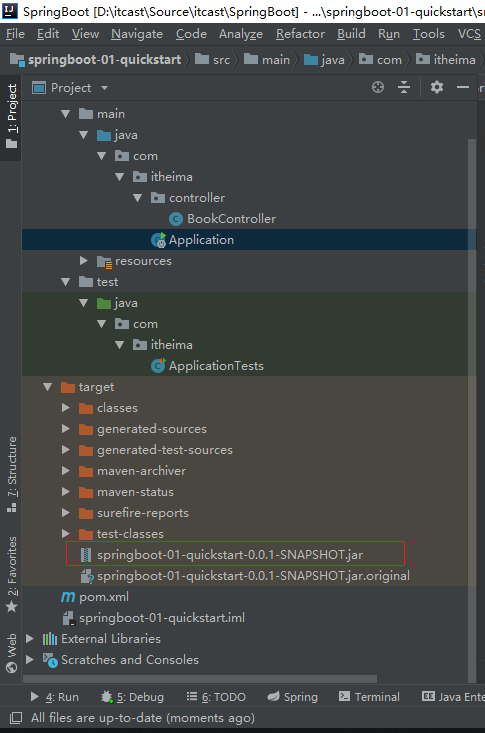This screenshot has width=485, height=733.
Task: Expand the classes folder
Action: point(66,408)
